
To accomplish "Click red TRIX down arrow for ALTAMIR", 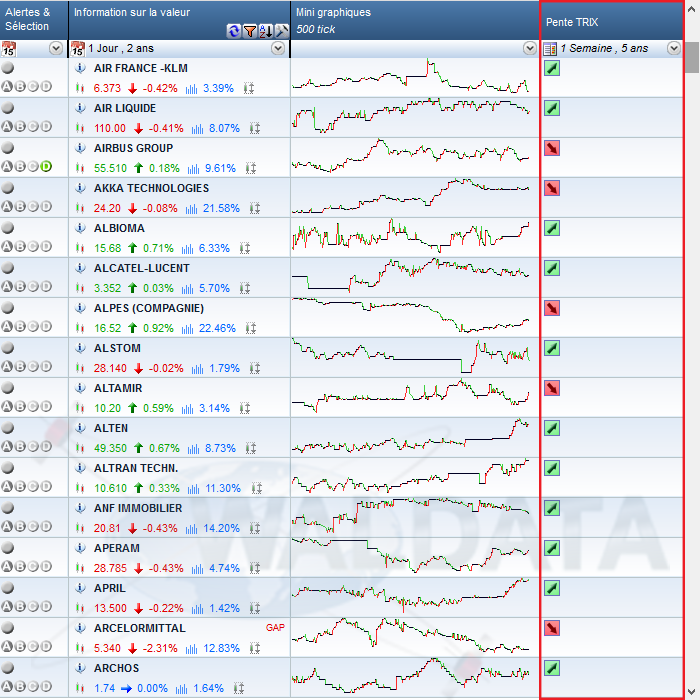I will 552,388.
